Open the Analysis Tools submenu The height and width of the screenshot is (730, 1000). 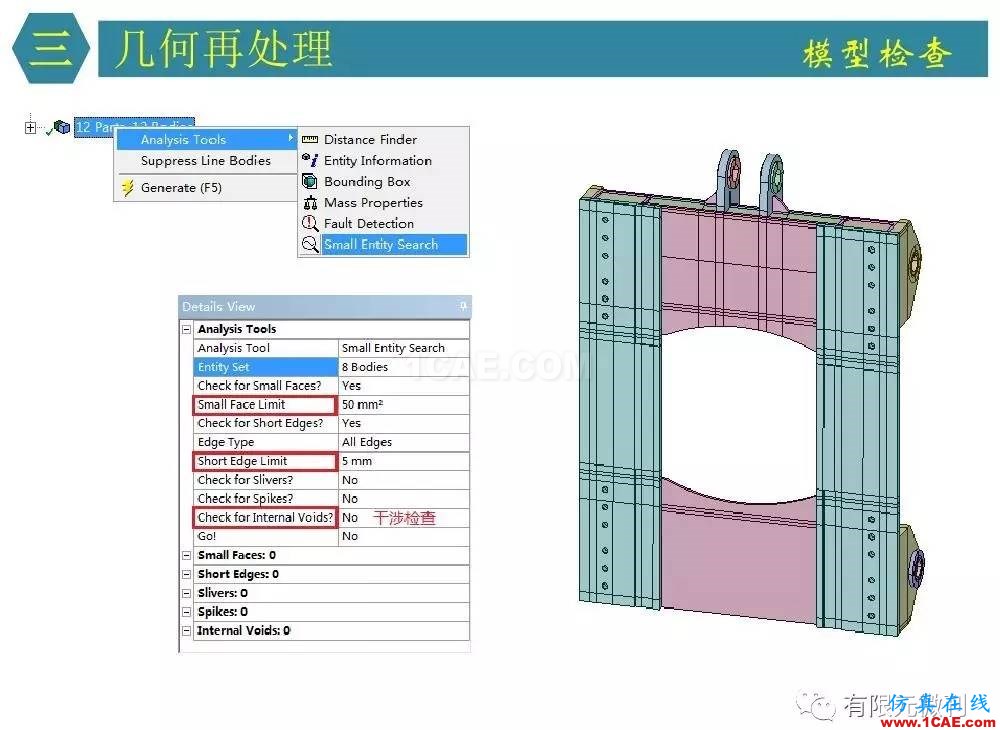point(207,140)
